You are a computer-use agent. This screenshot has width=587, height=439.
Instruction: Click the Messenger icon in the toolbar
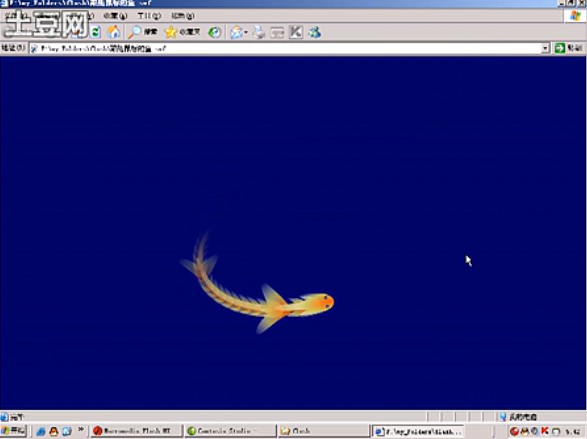pos(314,32)
